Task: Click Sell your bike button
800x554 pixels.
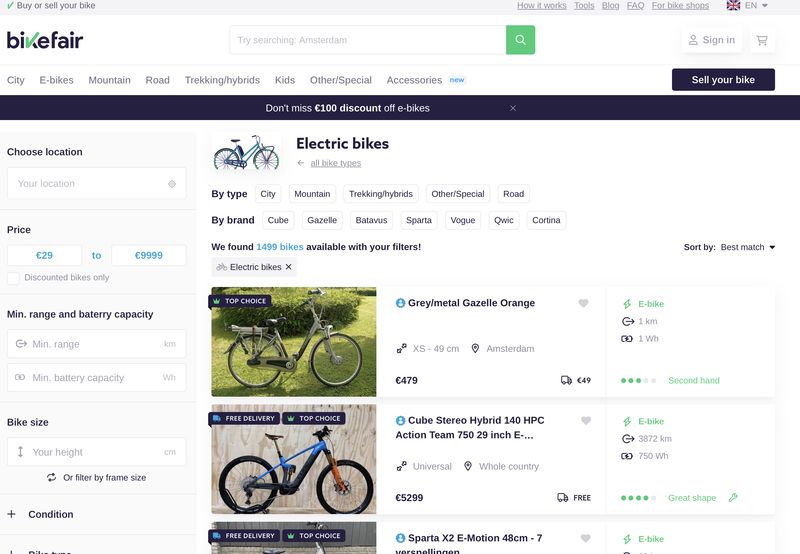Action: tap(723, 80)
